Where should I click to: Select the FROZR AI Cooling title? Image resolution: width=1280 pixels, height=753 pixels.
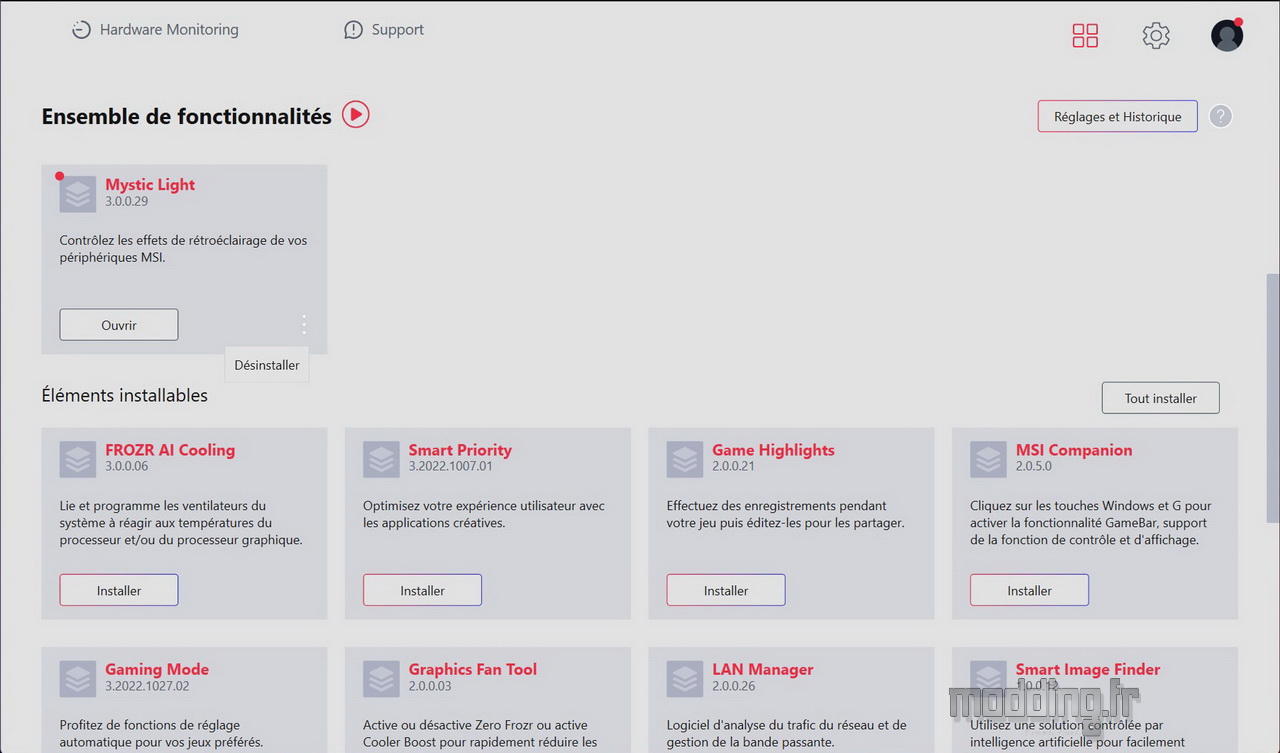click(x=170, y=450)
